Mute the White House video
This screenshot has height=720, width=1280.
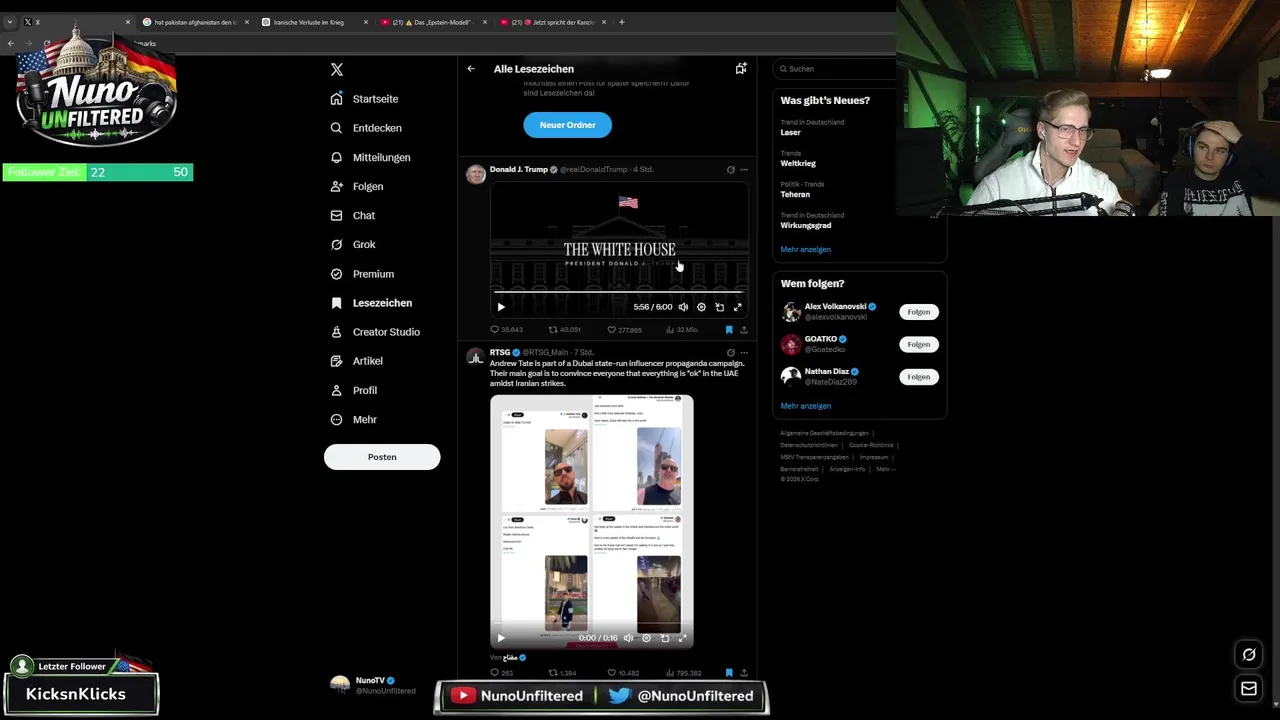coord(683,307)
